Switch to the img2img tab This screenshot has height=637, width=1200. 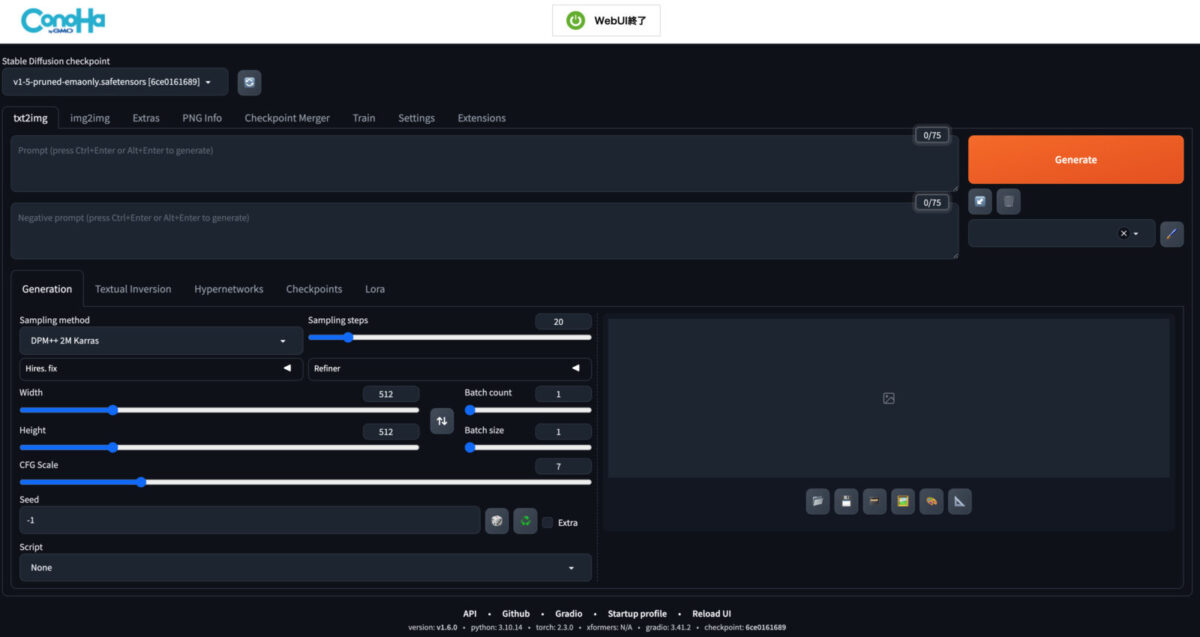click(90, 118)
